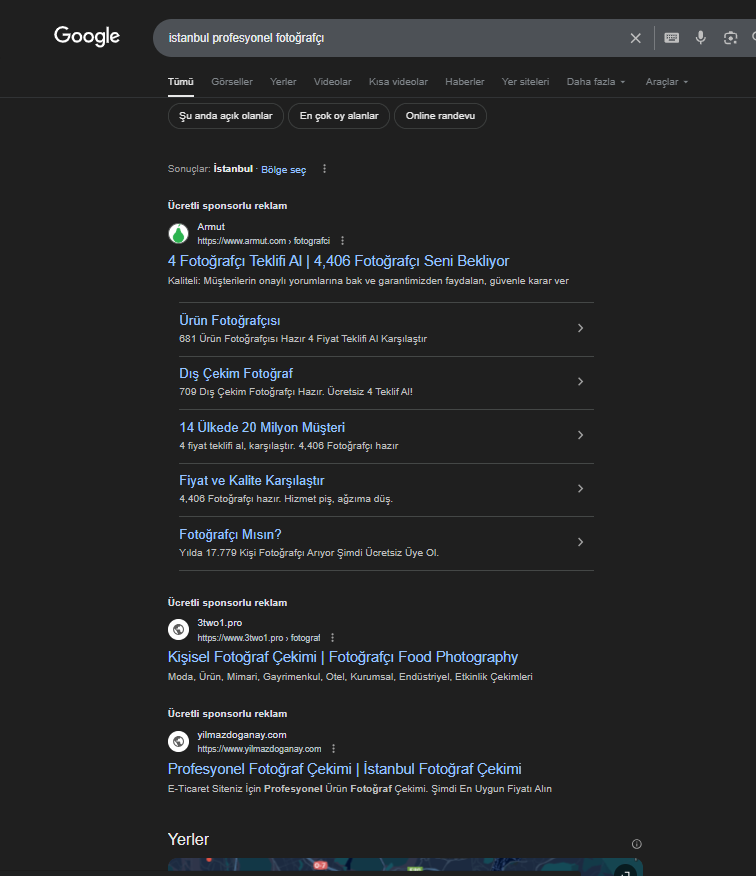
Task: Open the Ürün Fotoğrafçısı sitelink
Action: pos(230,321)
